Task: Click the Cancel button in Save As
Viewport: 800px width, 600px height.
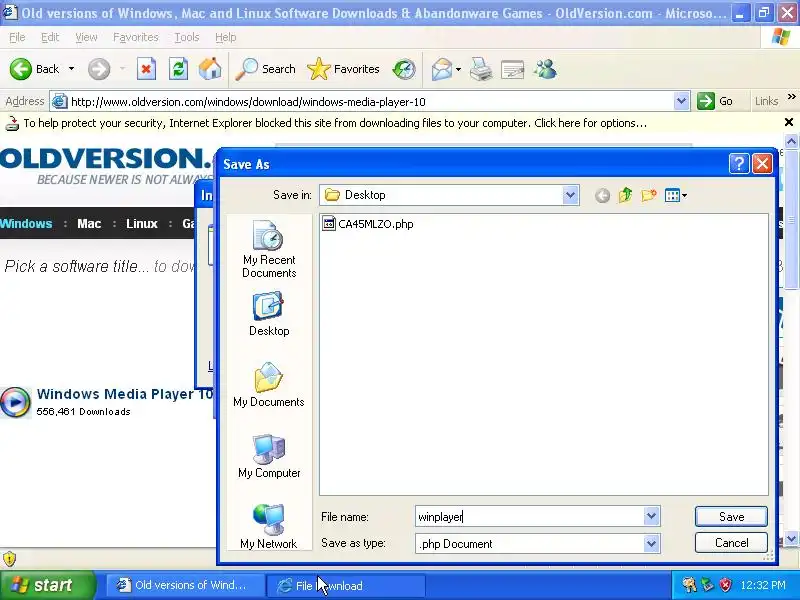Action: coord(731,543)
